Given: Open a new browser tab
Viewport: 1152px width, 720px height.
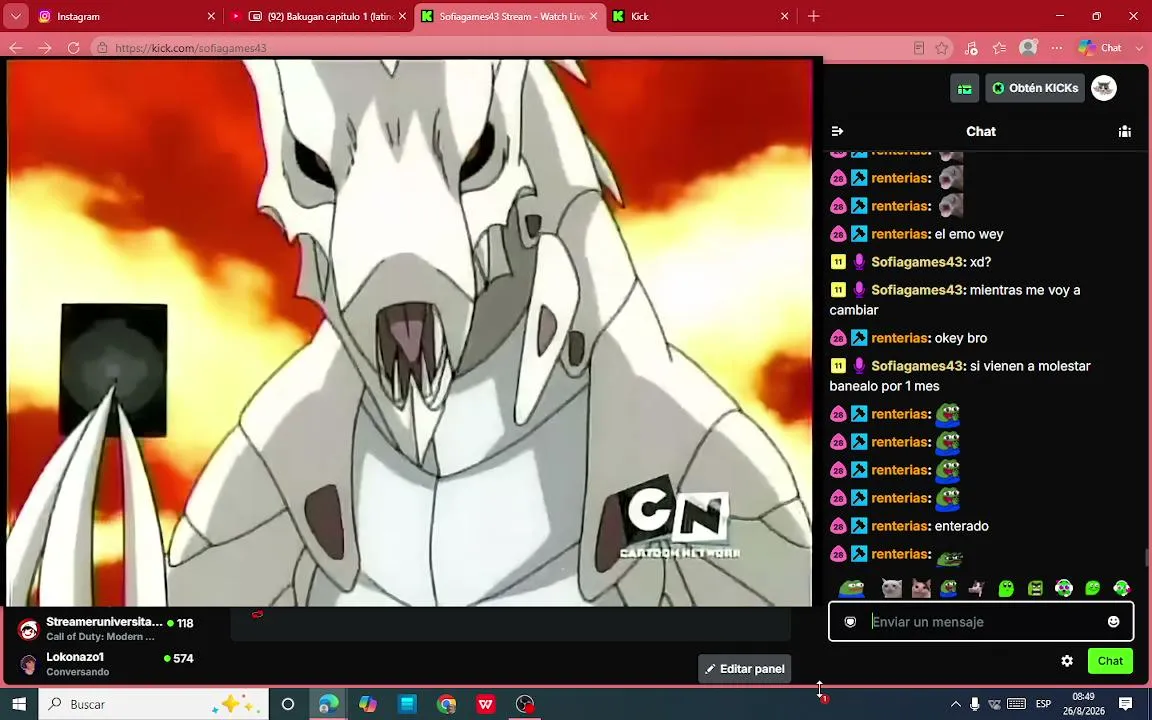Looking at the screenshot, I should click(813, 16).
